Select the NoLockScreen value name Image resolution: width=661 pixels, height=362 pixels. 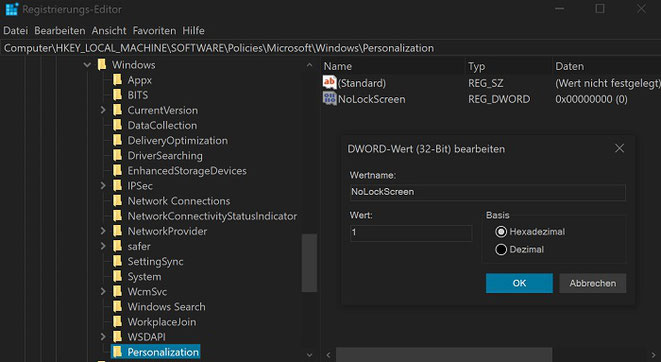[371, 99]
